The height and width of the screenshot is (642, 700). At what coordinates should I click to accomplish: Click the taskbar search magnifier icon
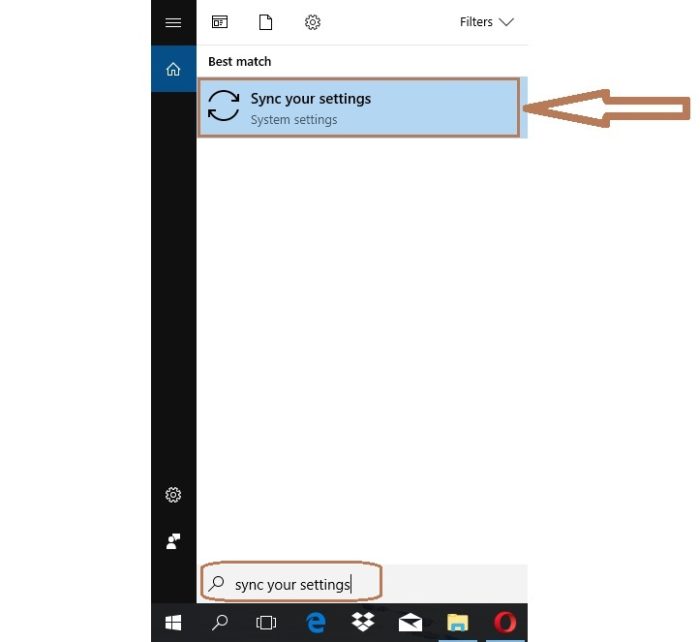[220, 622]
